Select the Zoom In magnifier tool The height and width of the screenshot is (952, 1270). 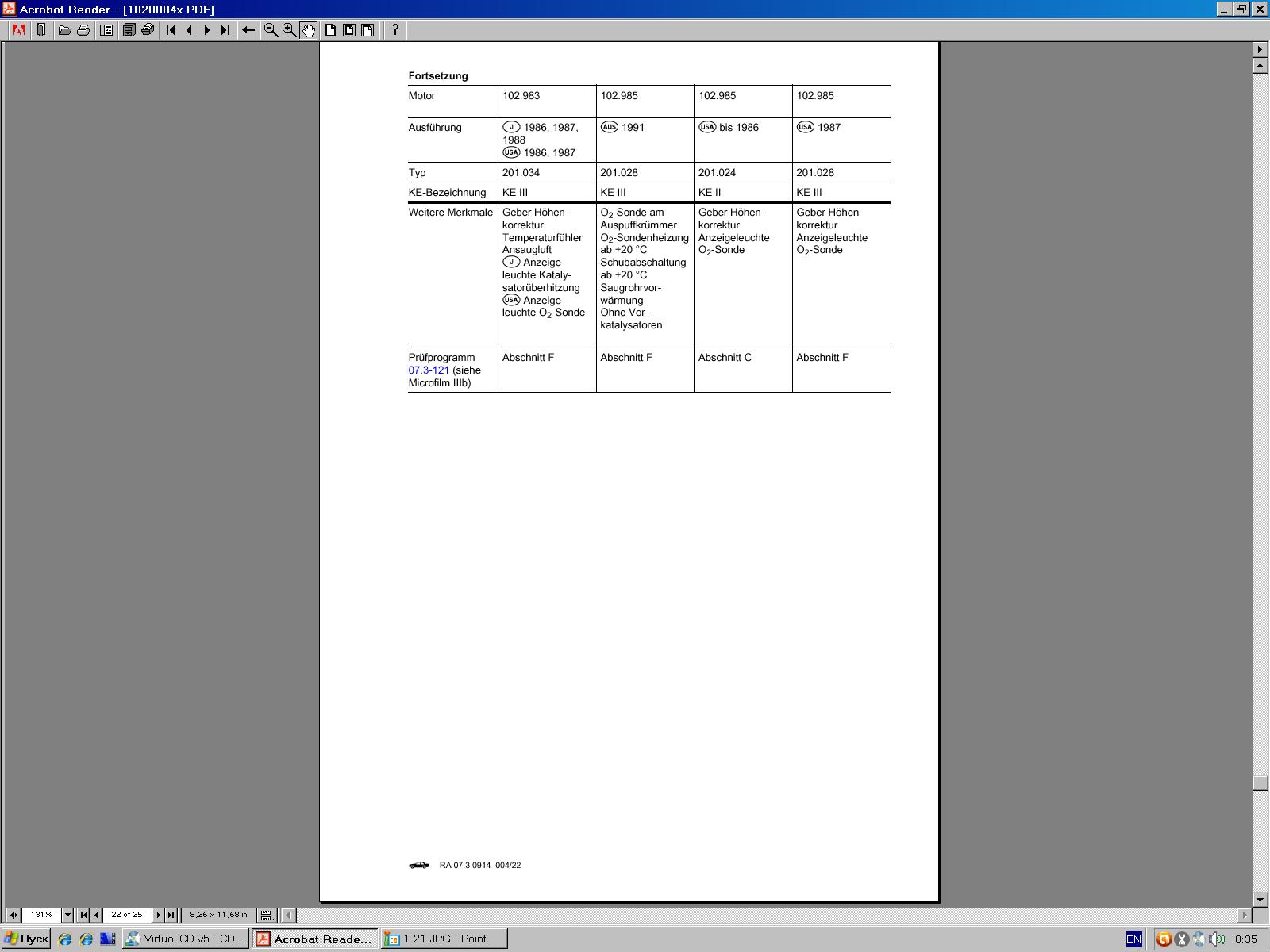click(x=290, y=30)
